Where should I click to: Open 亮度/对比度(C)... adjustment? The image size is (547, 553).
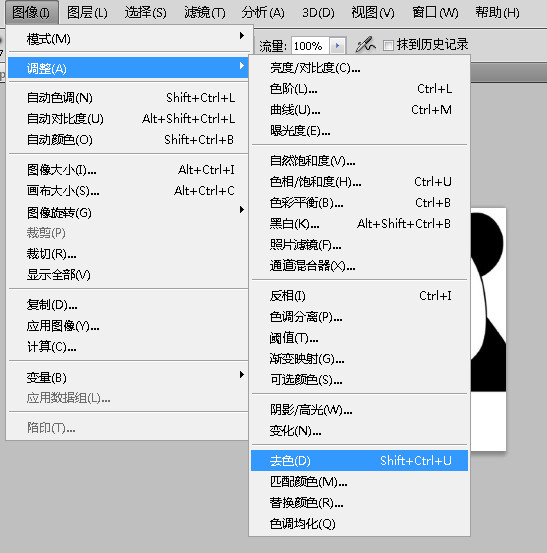[x=359, y=68]
